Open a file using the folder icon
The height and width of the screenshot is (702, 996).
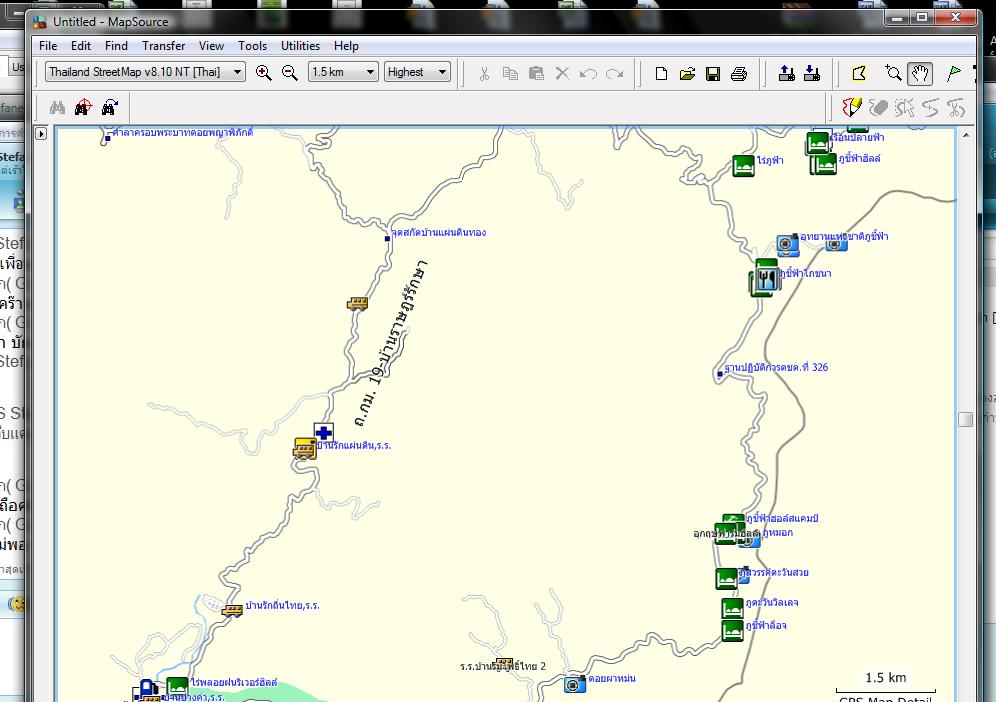click(687, 73)
